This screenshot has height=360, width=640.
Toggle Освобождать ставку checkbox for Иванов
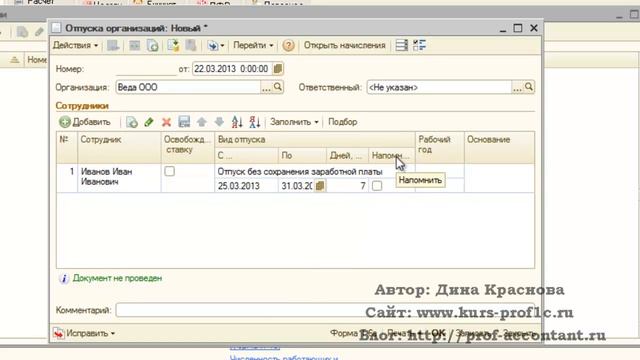click(169, 171)
